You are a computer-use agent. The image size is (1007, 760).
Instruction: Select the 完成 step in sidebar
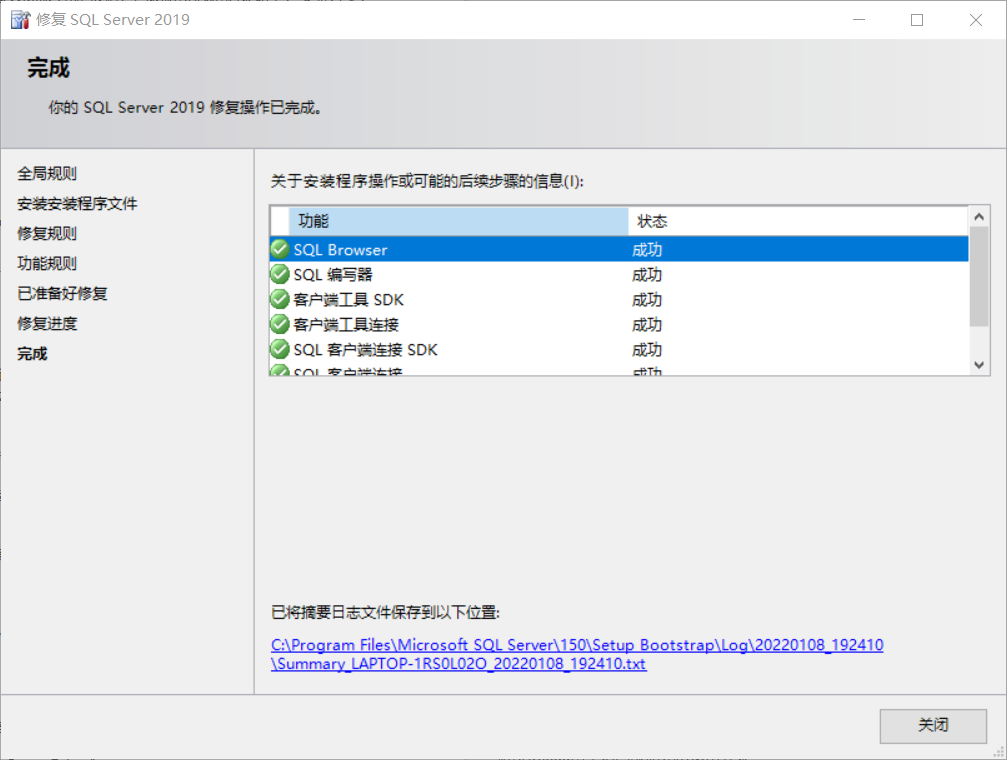coord(32,353)
